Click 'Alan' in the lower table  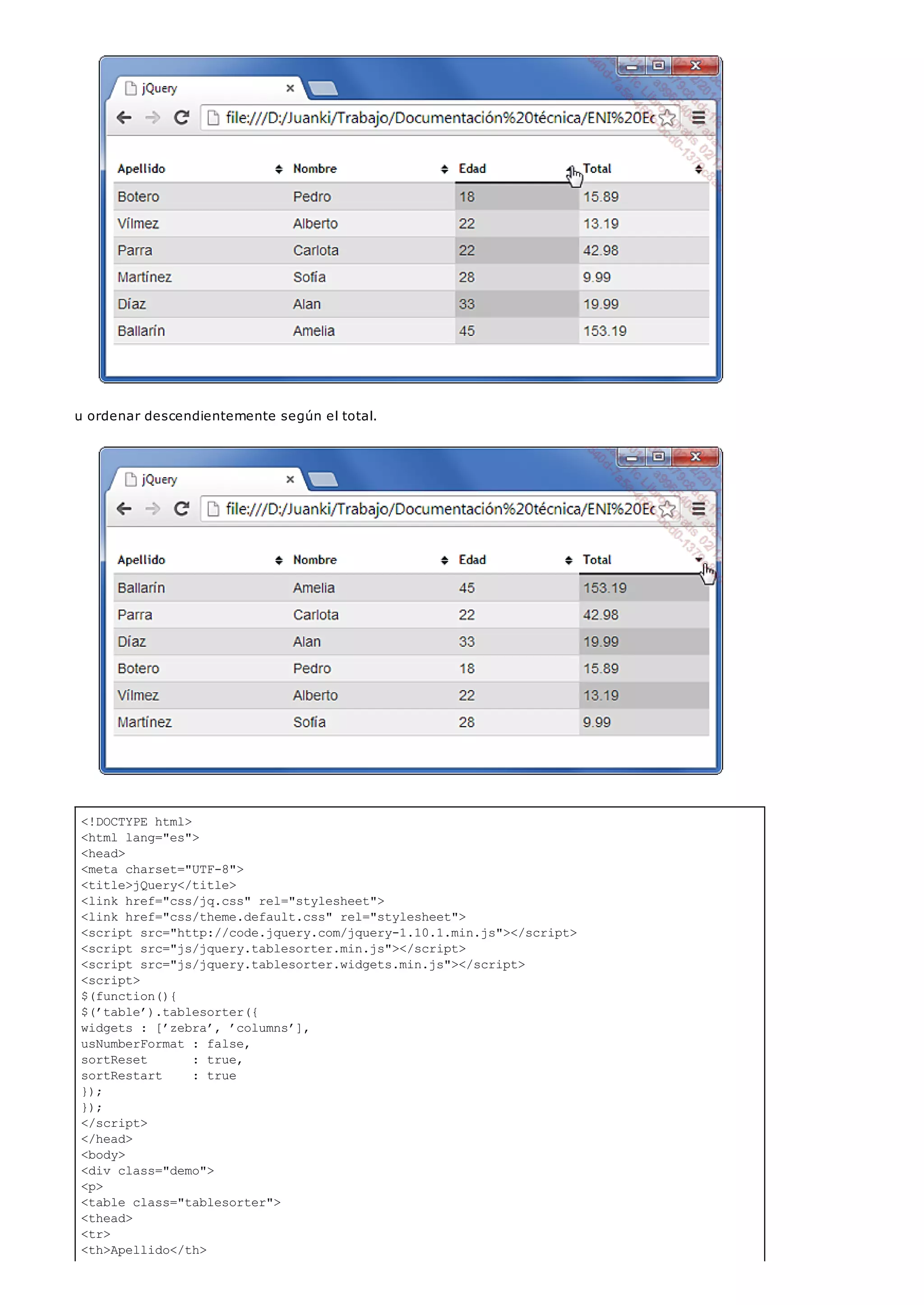[x=307, y=642]
